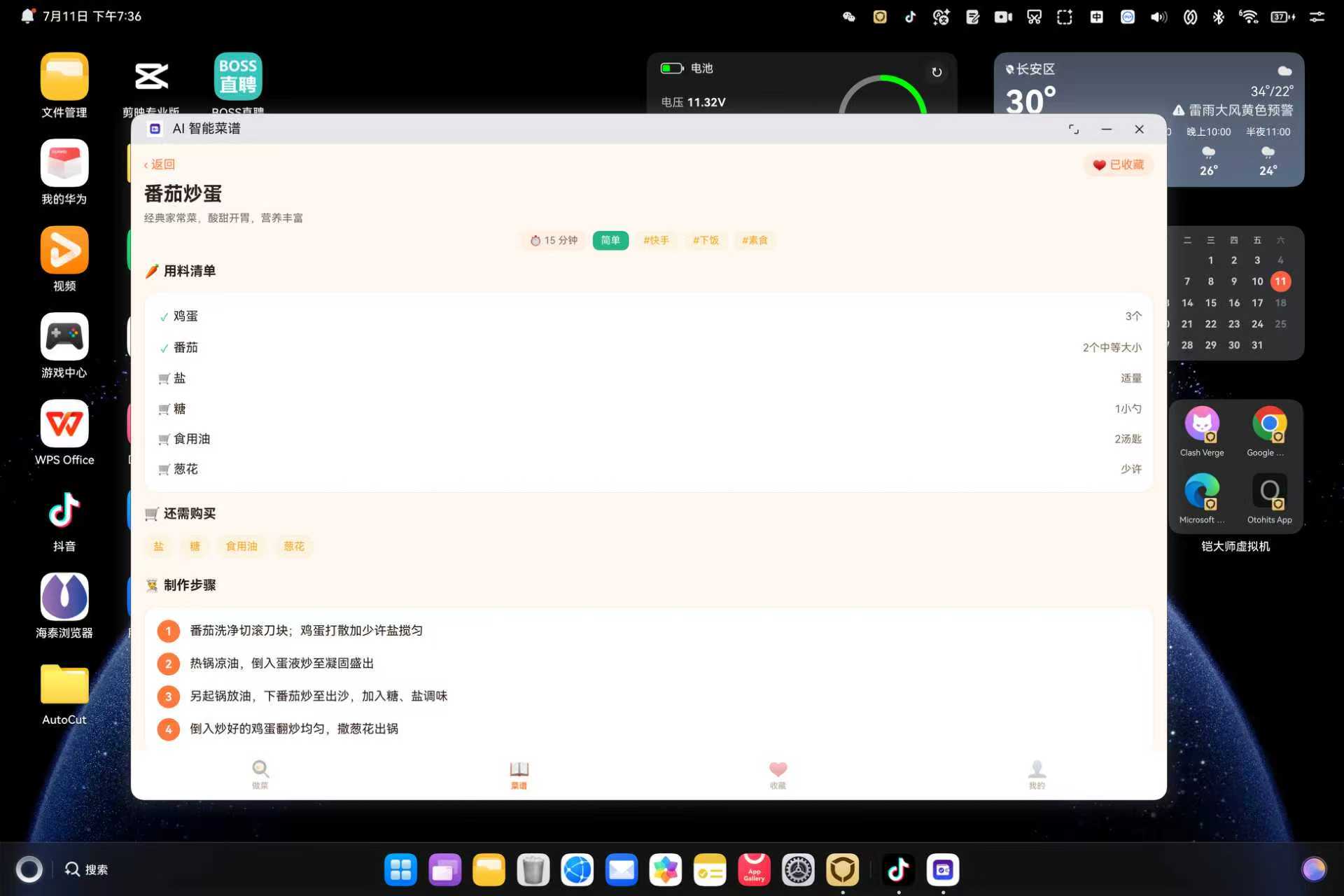Refresh the battery widget
Image resolution: width=1344 pixels, height=896 pixels.
(937, 72)
